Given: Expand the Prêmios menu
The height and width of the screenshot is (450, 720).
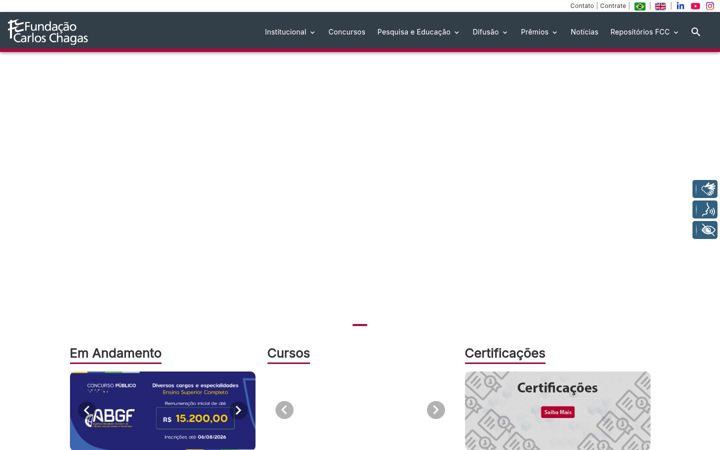Looking at the screenshot, I should click(539, 32).
